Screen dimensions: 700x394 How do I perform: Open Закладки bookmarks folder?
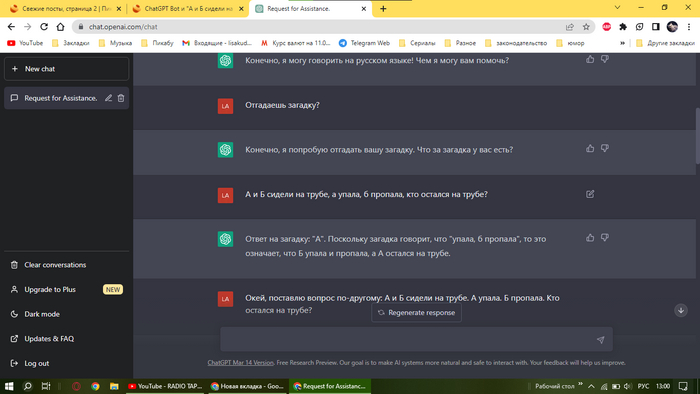(x=71, y=43)
